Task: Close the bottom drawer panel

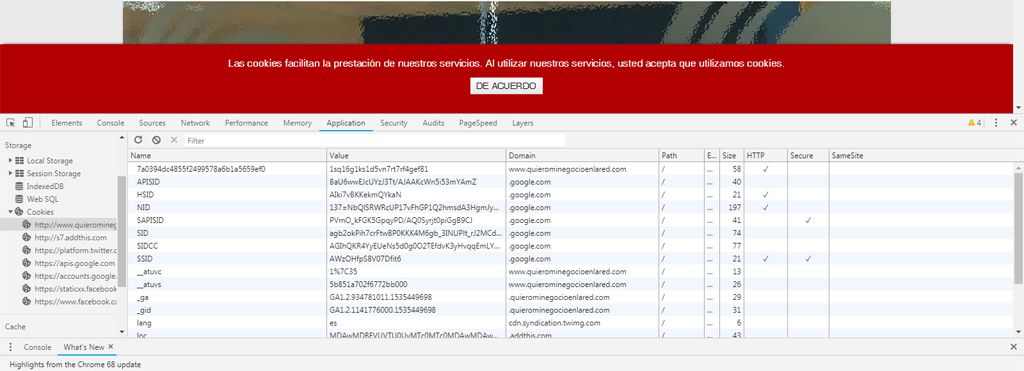Action: pos(1014,347)
